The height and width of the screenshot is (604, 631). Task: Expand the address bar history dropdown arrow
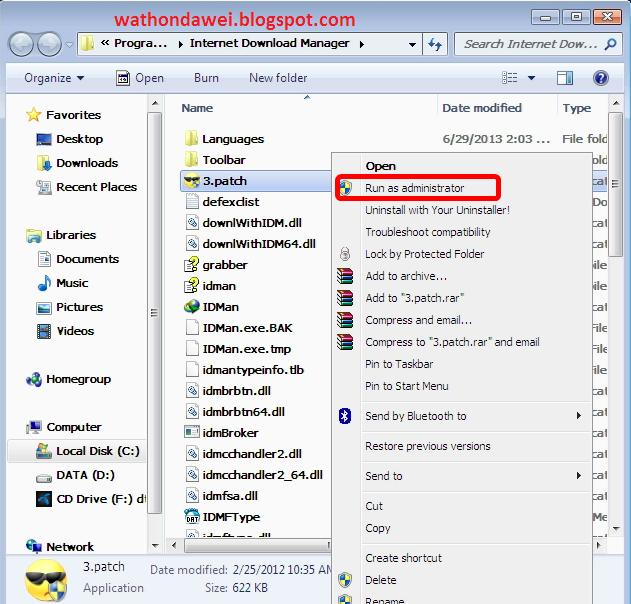(x=412, y=44)
